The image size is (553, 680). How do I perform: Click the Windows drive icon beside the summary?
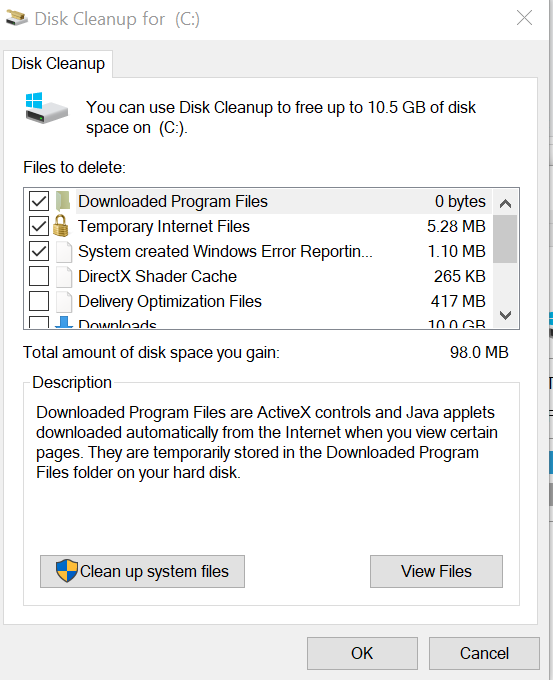click(x=46, y=108)
